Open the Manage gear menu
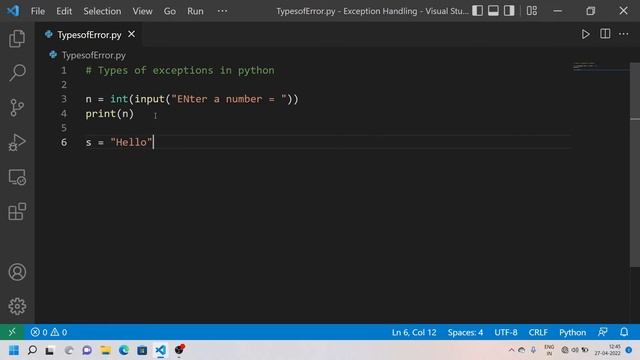 [x=17, y=306]
